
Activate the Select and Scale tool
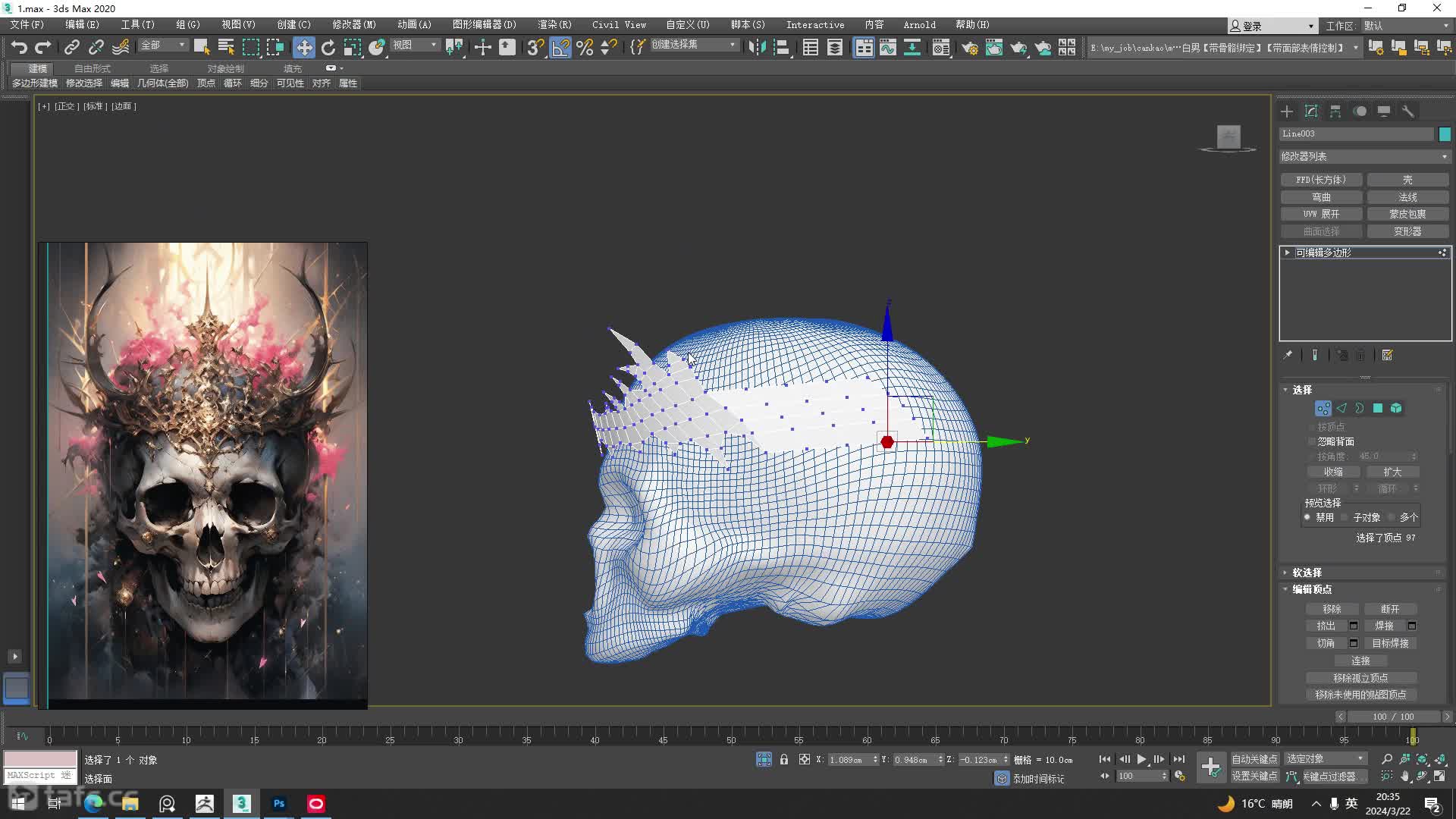click(x=353, y=47)
